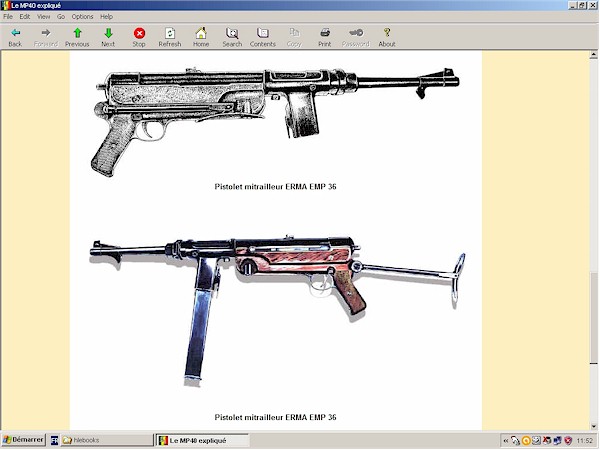Click the window title bar icon
The height and width of the screenshot is (450, 600).
click(5, 5)
